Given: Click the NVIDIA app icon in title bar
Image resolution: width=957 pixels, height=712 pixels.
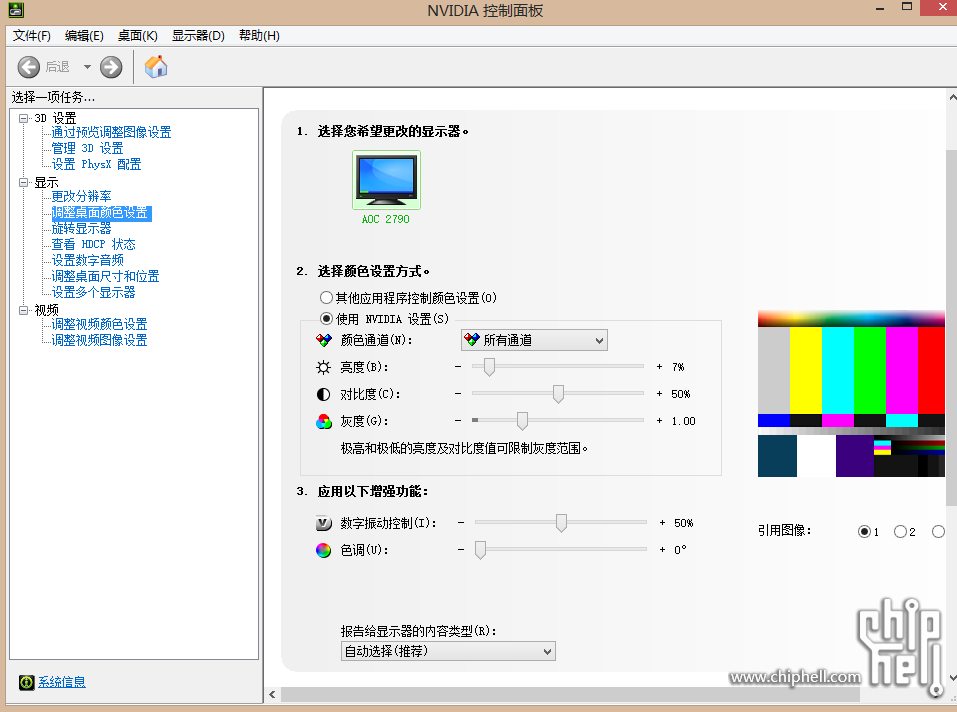Looking at the screenshot, I should 15,10.
